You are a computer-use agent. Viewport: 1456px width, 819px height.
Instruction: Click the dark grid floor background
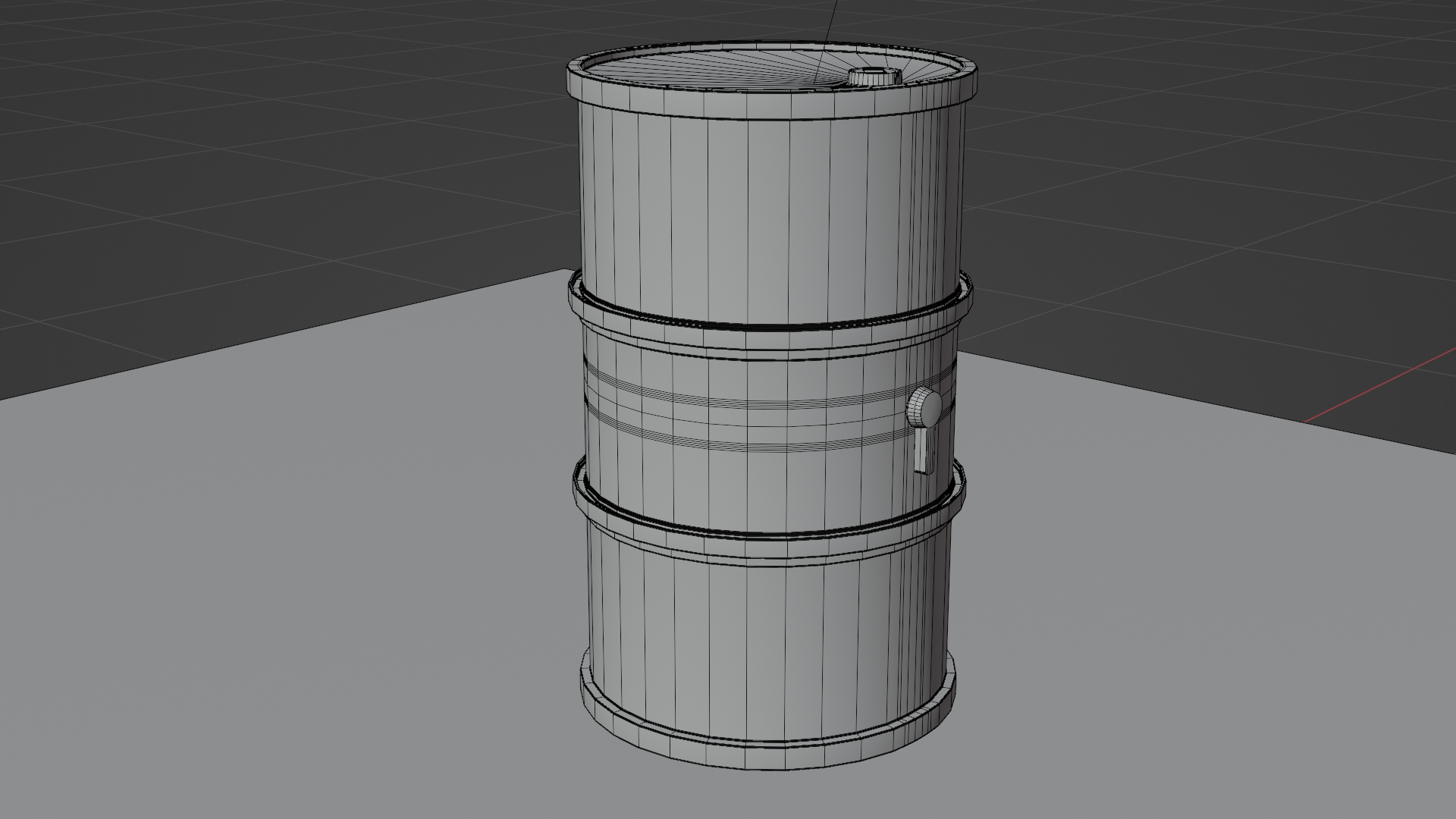pos(227,152)
